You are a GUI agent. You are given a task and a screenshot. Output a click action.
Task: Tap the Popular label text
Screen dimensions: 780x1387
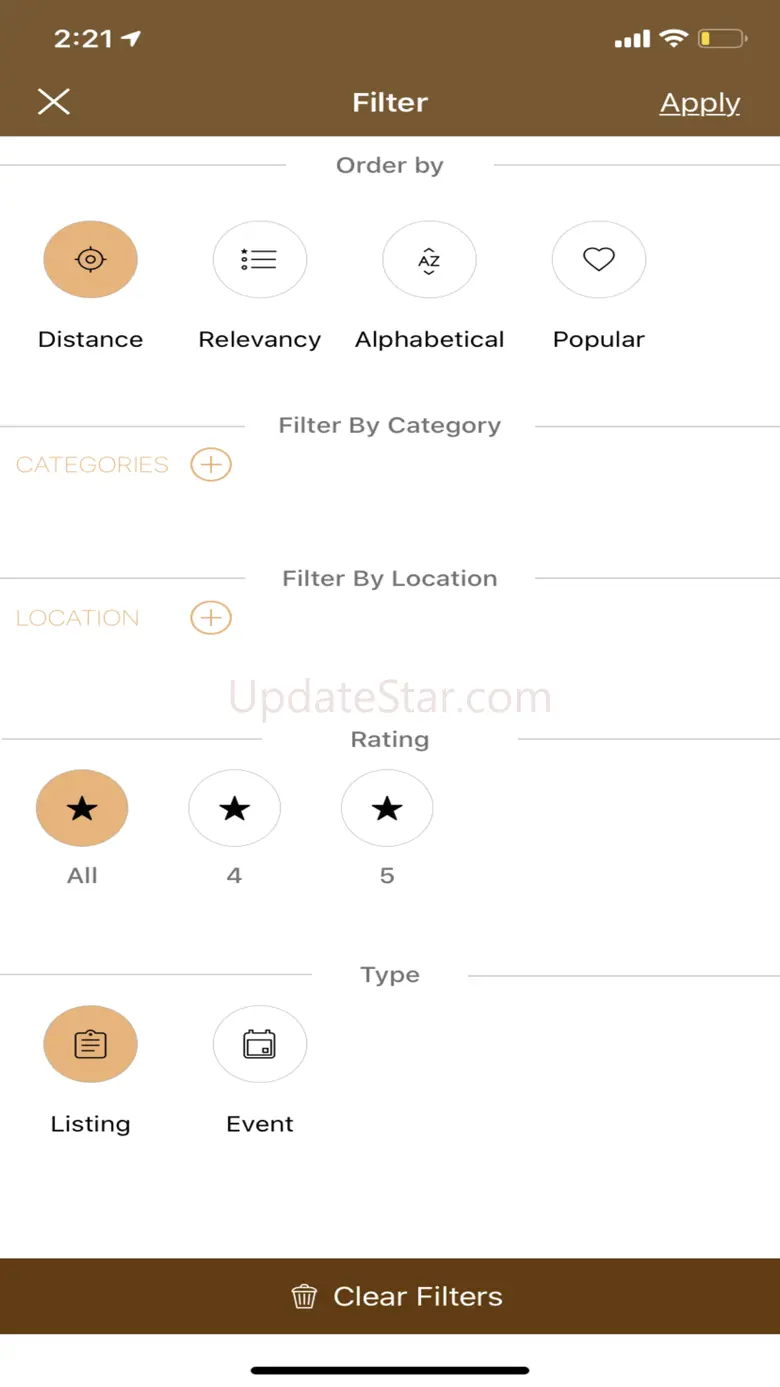(x=599, y=340)
